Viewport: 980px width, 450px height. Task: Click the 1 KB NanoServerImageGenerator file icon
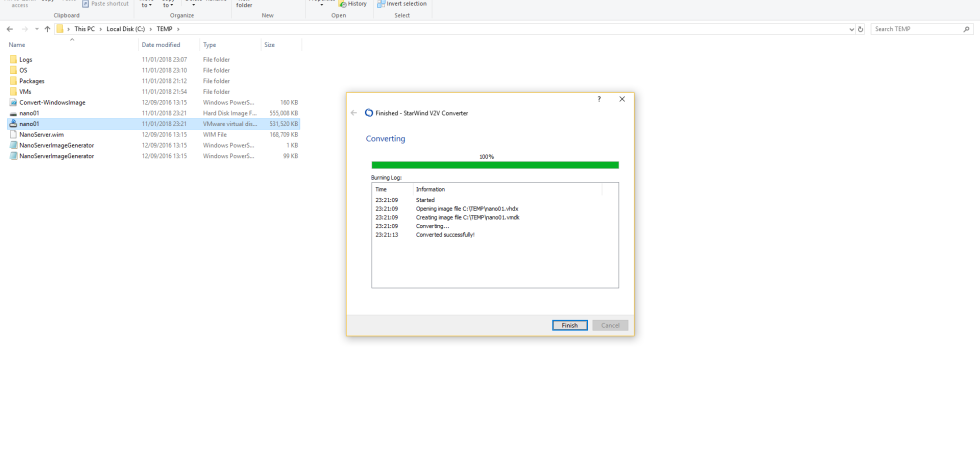(13, 145)
